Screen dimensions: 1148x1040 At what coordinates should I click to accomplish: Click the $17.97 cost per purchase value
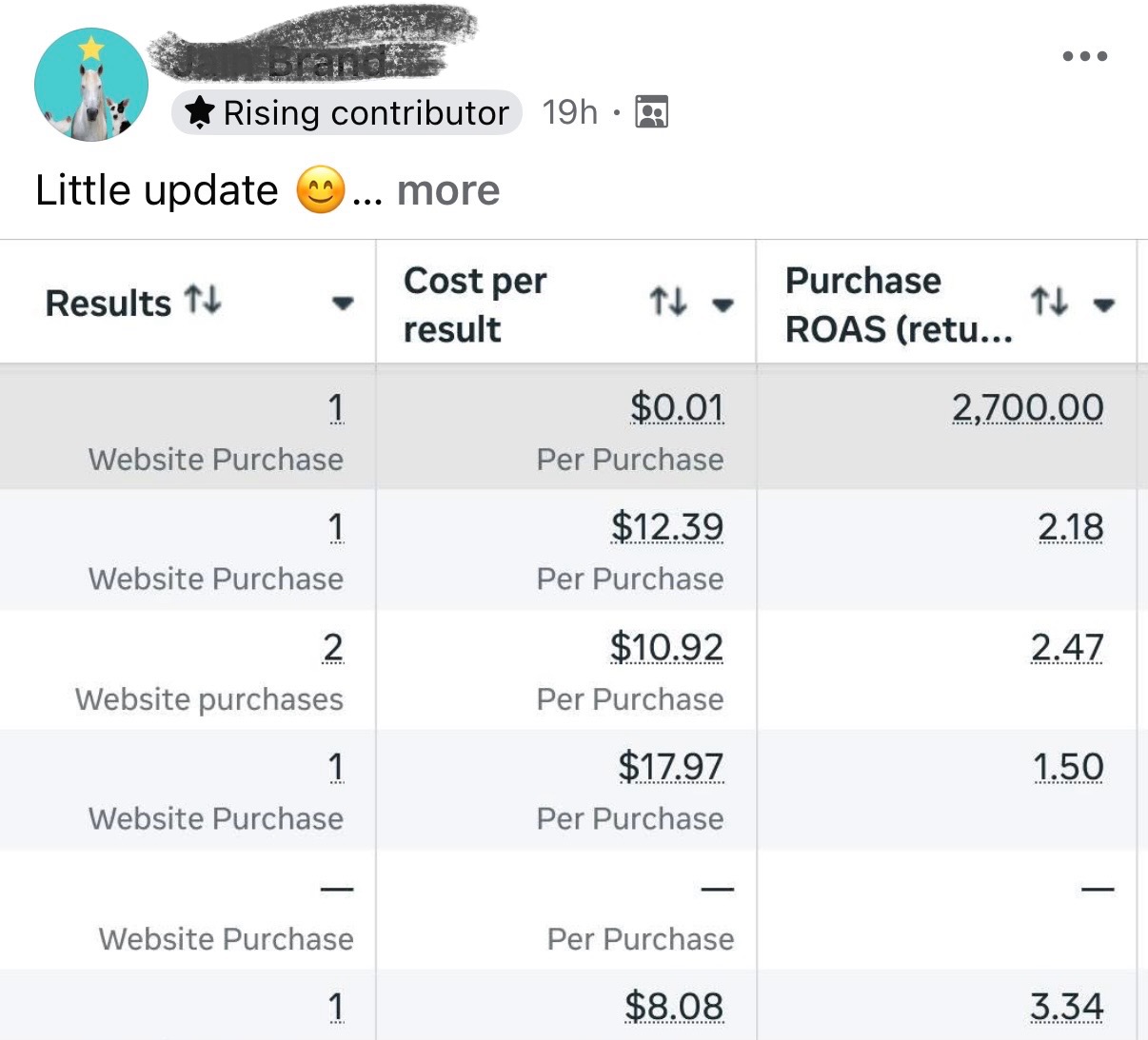pyautogui.click(x=671, y=767)
